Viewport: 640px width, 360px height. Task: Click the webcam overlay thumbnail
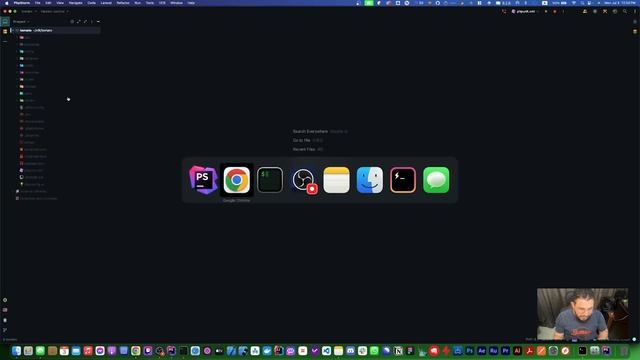[x=582, y=314]
